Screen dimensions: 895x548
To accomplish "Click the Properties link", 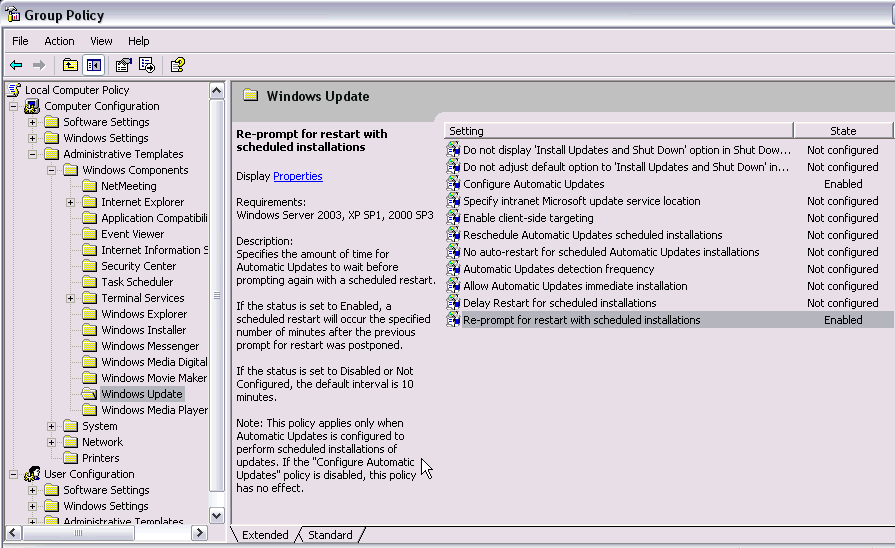I will [297, 176].
